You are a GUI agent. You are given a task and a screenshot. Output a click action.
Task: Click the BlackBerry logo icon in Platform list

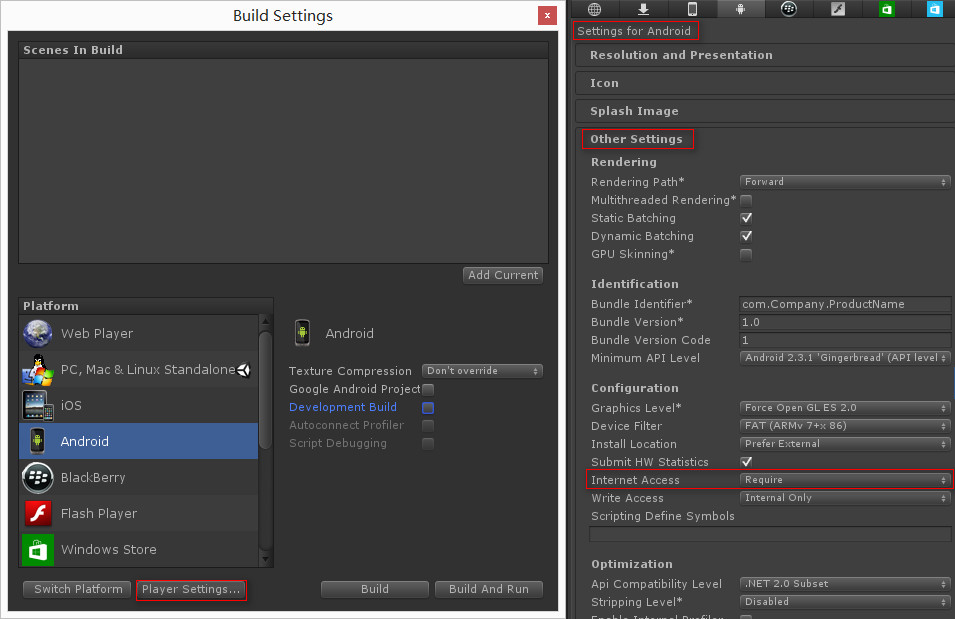[38, 477]
